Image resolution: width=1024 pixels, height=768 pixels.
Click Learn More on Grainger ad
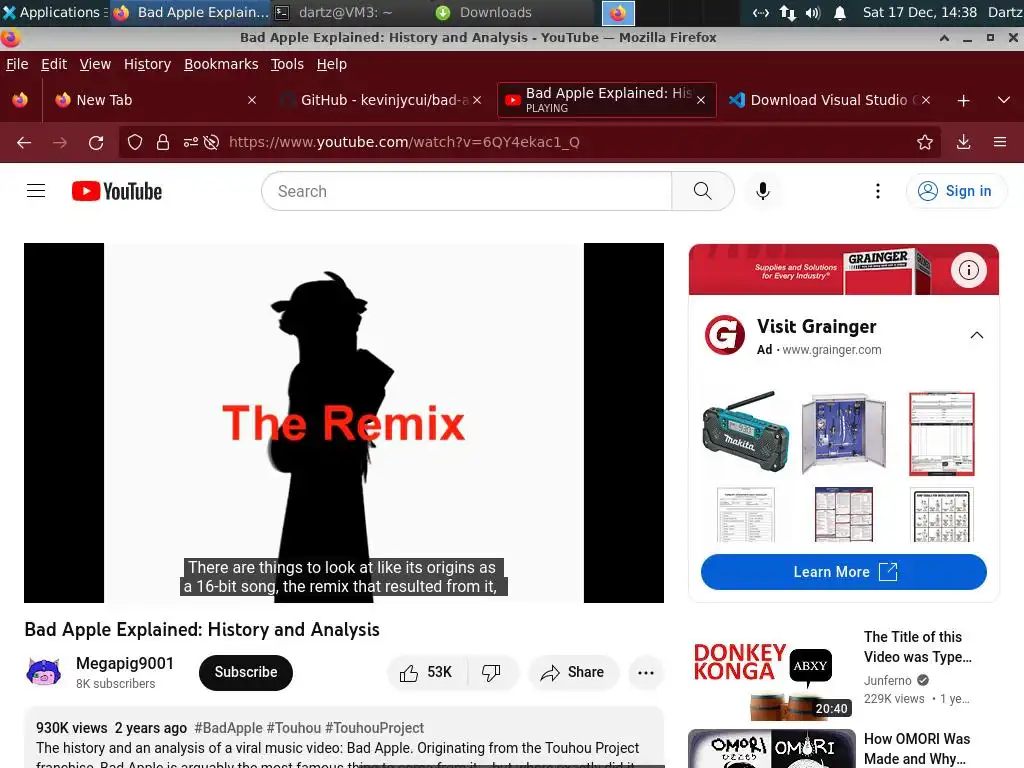click(x=843, y=572)
